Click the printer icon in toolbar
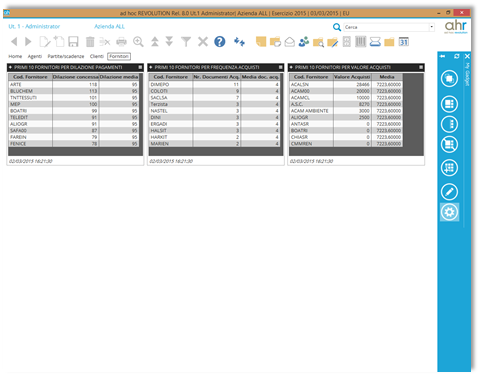 click(121, 42)
